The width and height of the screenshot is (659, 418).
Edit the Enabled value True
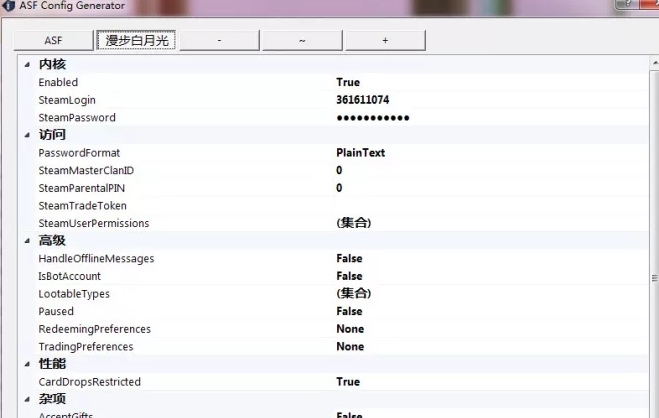coord(348,82)
